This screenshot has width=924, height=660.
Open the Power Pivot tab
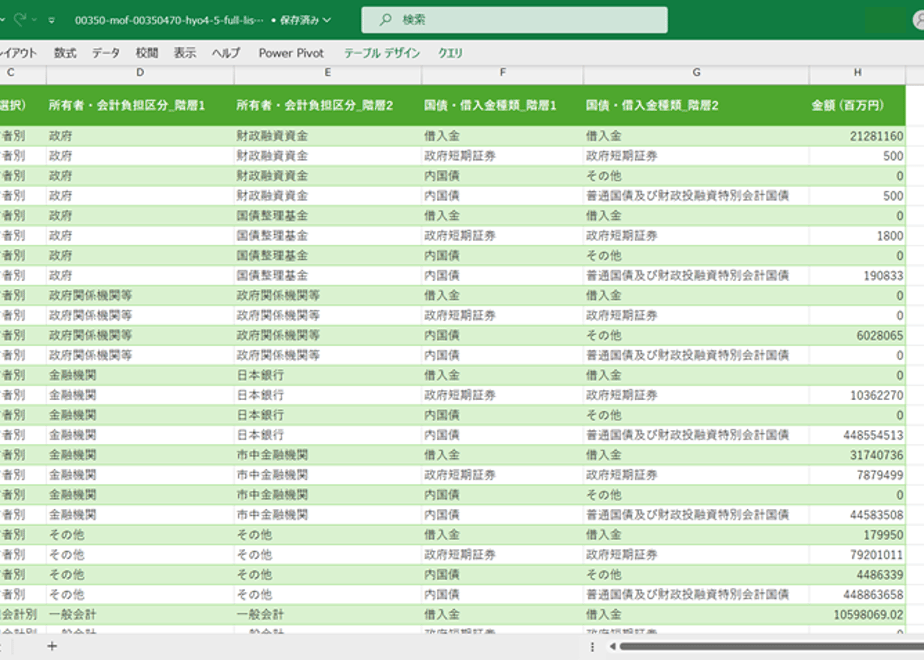pyautogui.click(x=291, y=53)
